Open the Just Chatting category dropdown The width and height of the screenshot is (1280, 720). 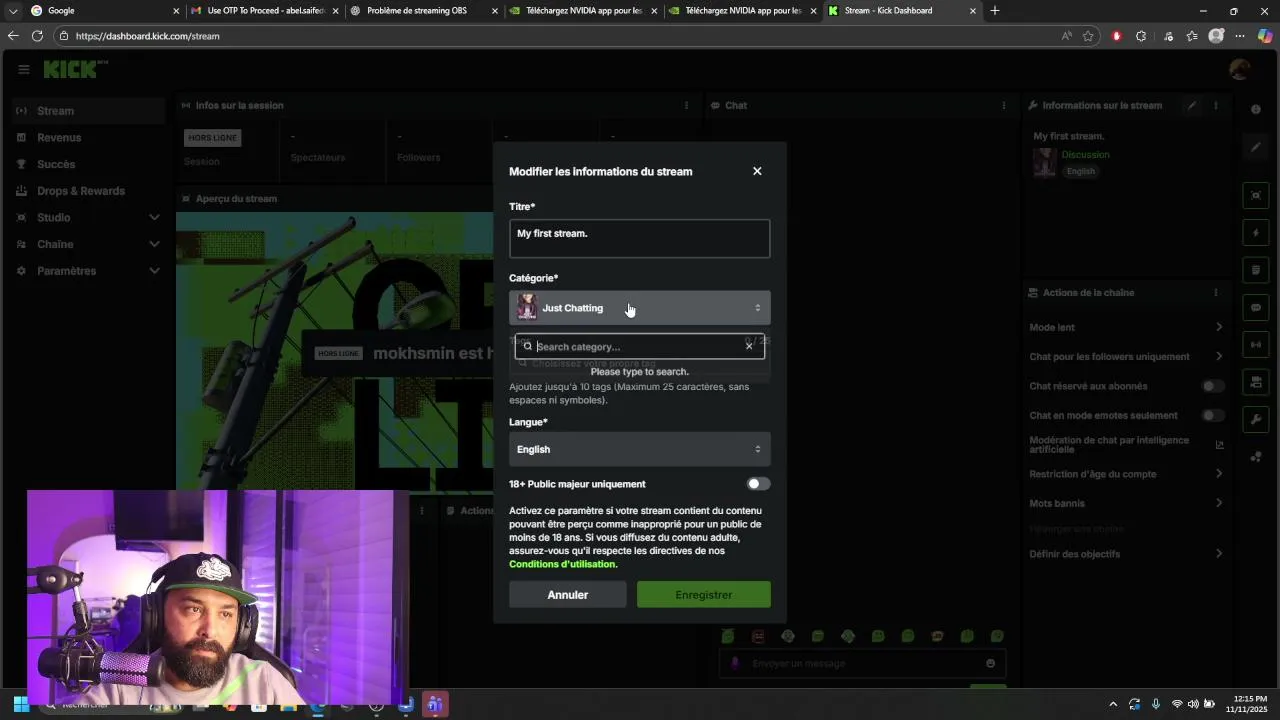point(640,308)
